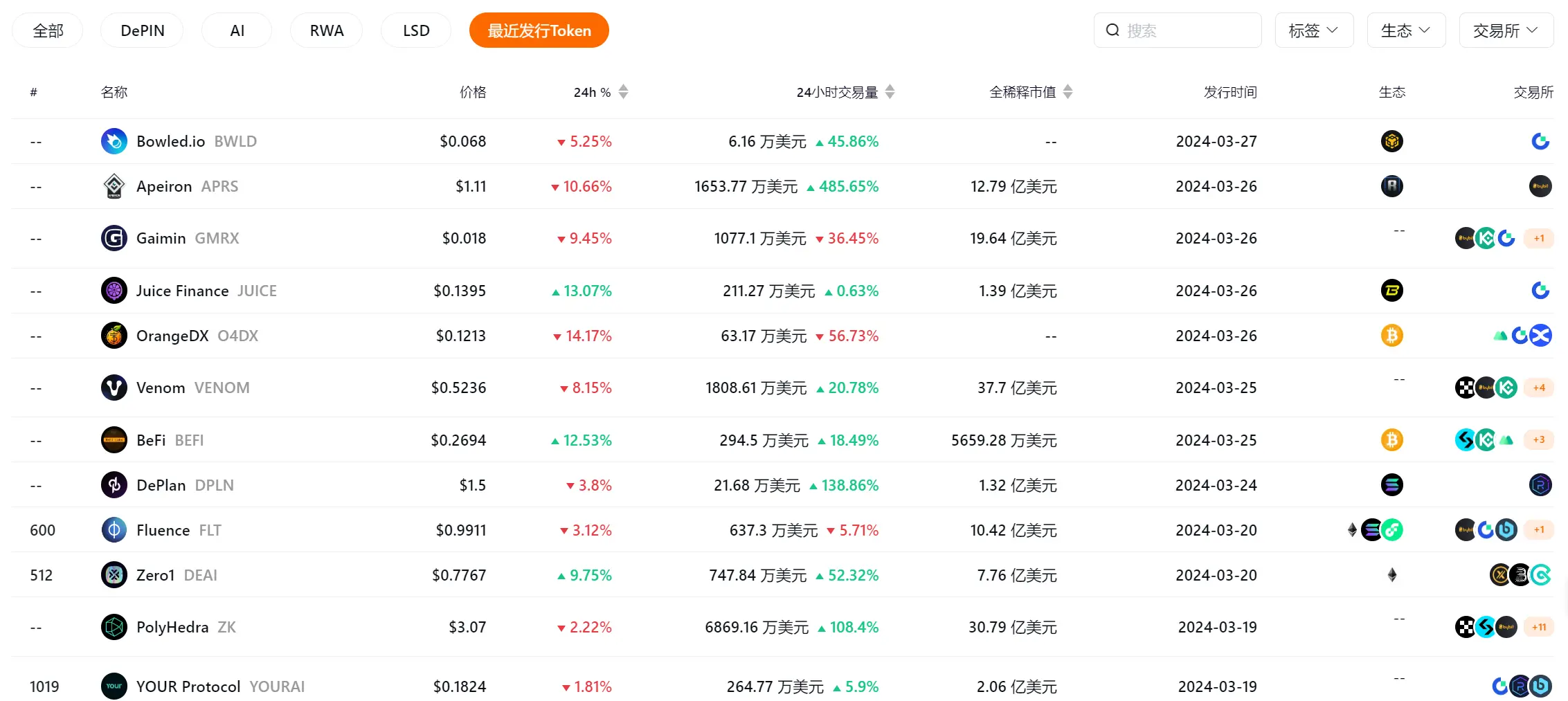Click the Venom token logo icon
The image size is (1568, 701).
point(114,388)
